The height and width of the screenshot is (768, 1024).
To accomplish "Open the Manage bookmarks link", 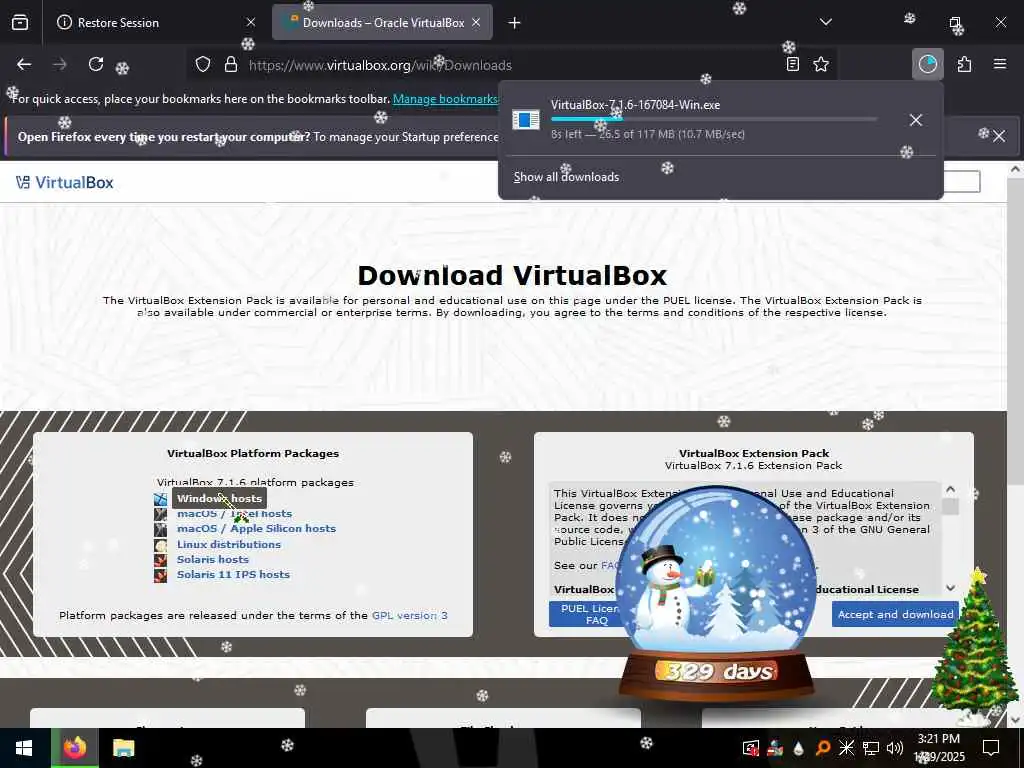I will point(445,99).
